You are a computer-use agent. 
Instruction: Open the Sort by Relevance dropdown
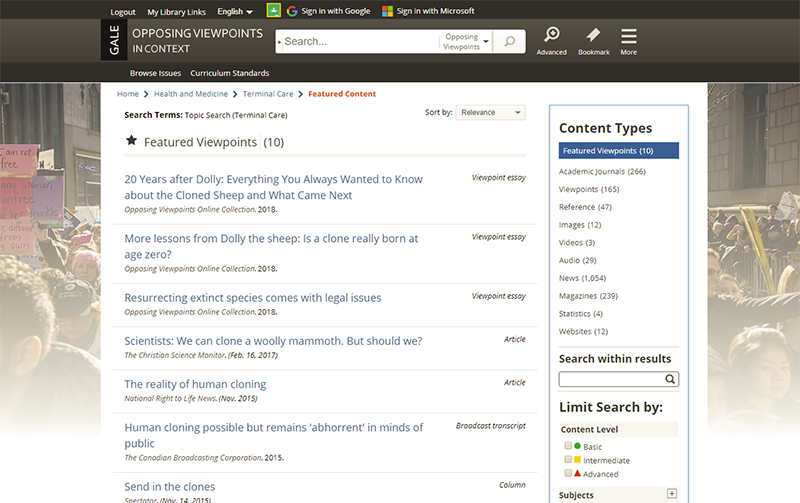click(490, 112)
